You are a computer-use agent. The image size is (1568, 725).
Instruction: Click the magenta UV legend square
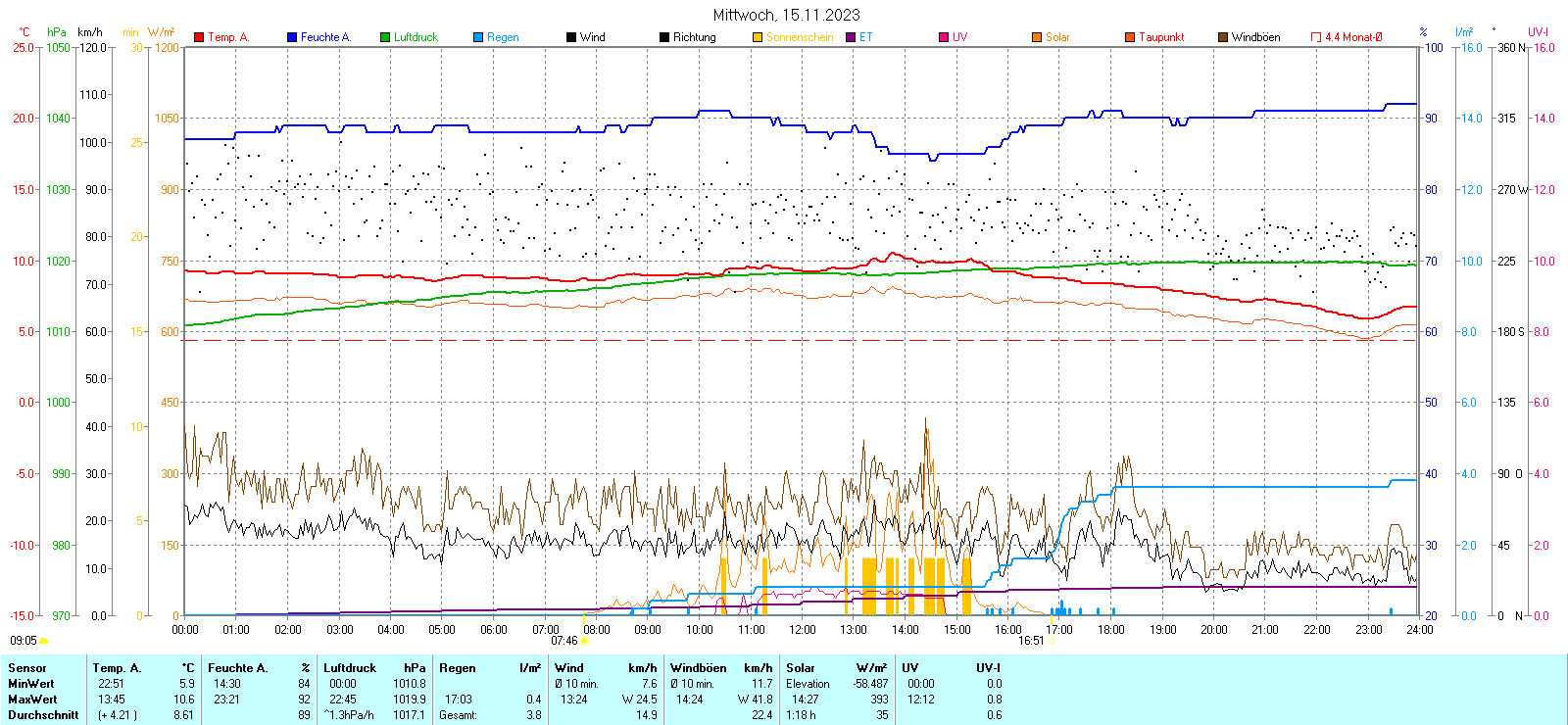(x=944, y=37)
